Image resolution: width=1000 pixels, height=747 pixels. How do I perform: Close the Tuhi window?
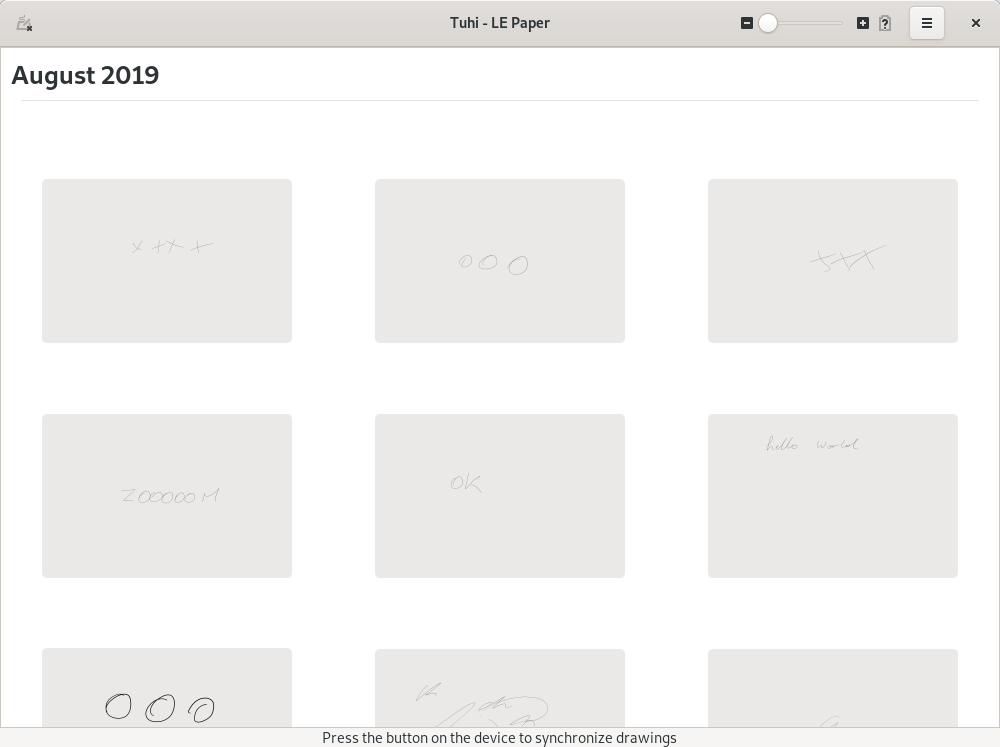point(976,24)
